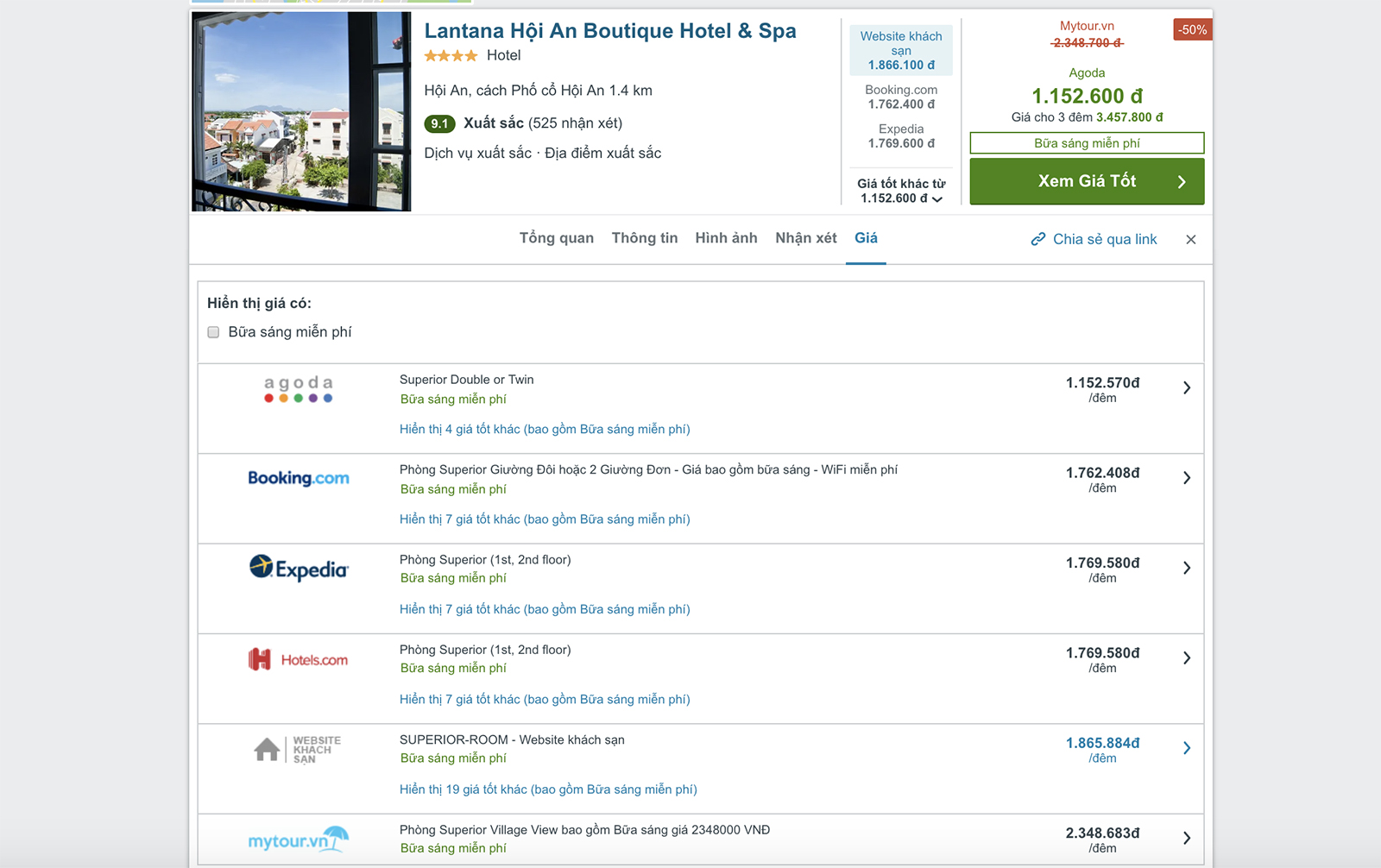Open the Nhận xét tab

[x=806, y=238]
